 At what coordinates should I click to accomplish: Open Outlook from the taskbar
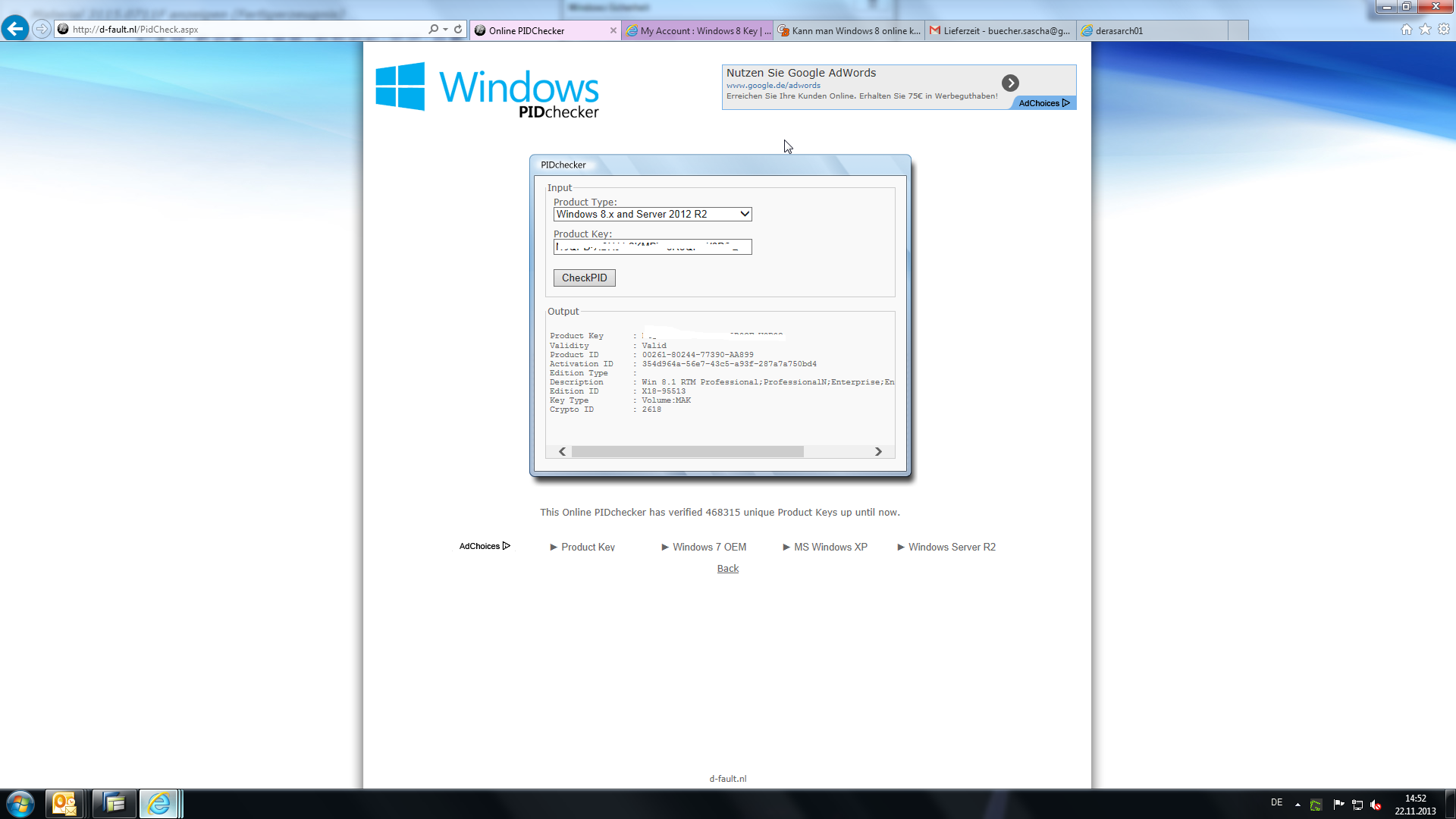pos(64,804)
